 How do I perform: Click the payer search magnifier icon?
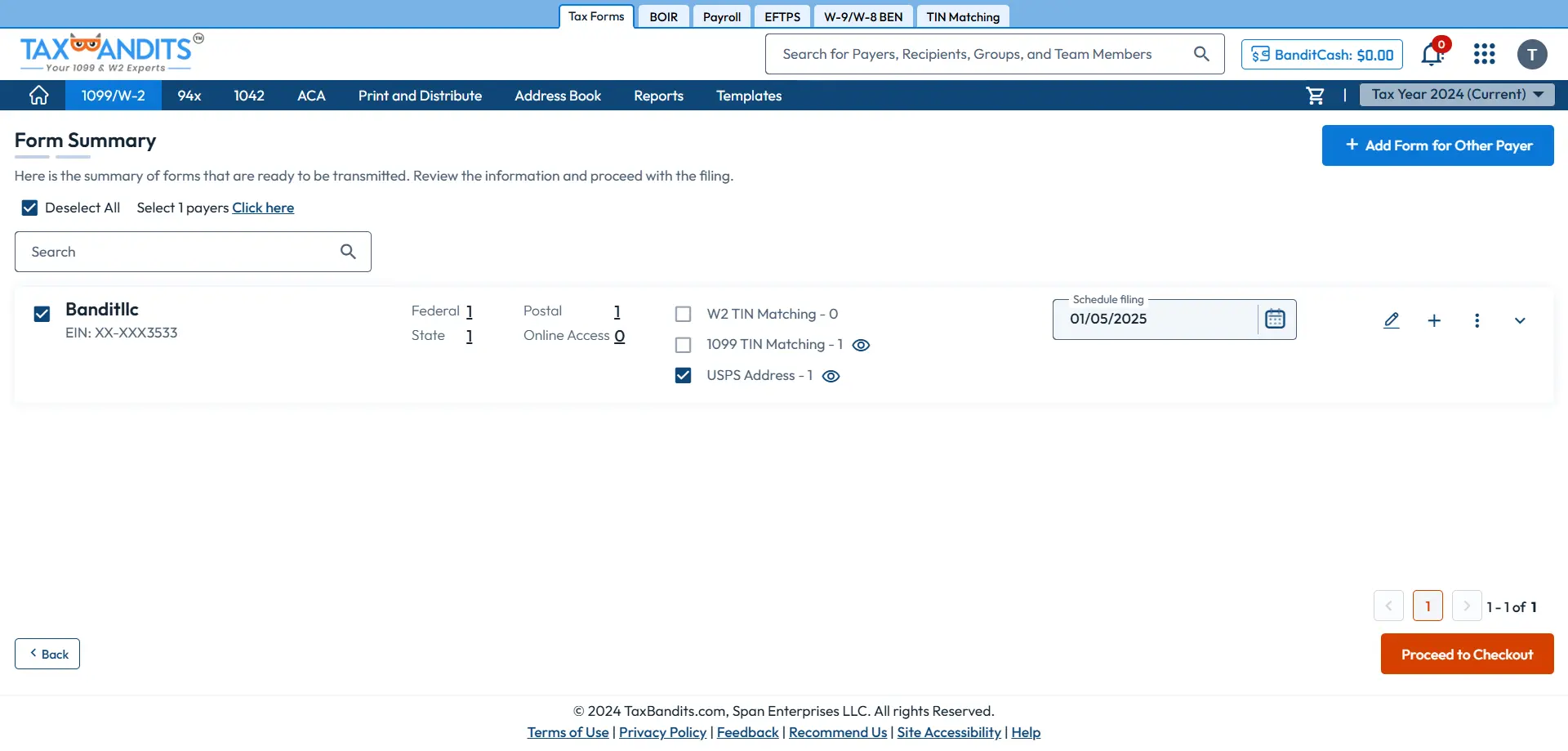click(348, 252)
